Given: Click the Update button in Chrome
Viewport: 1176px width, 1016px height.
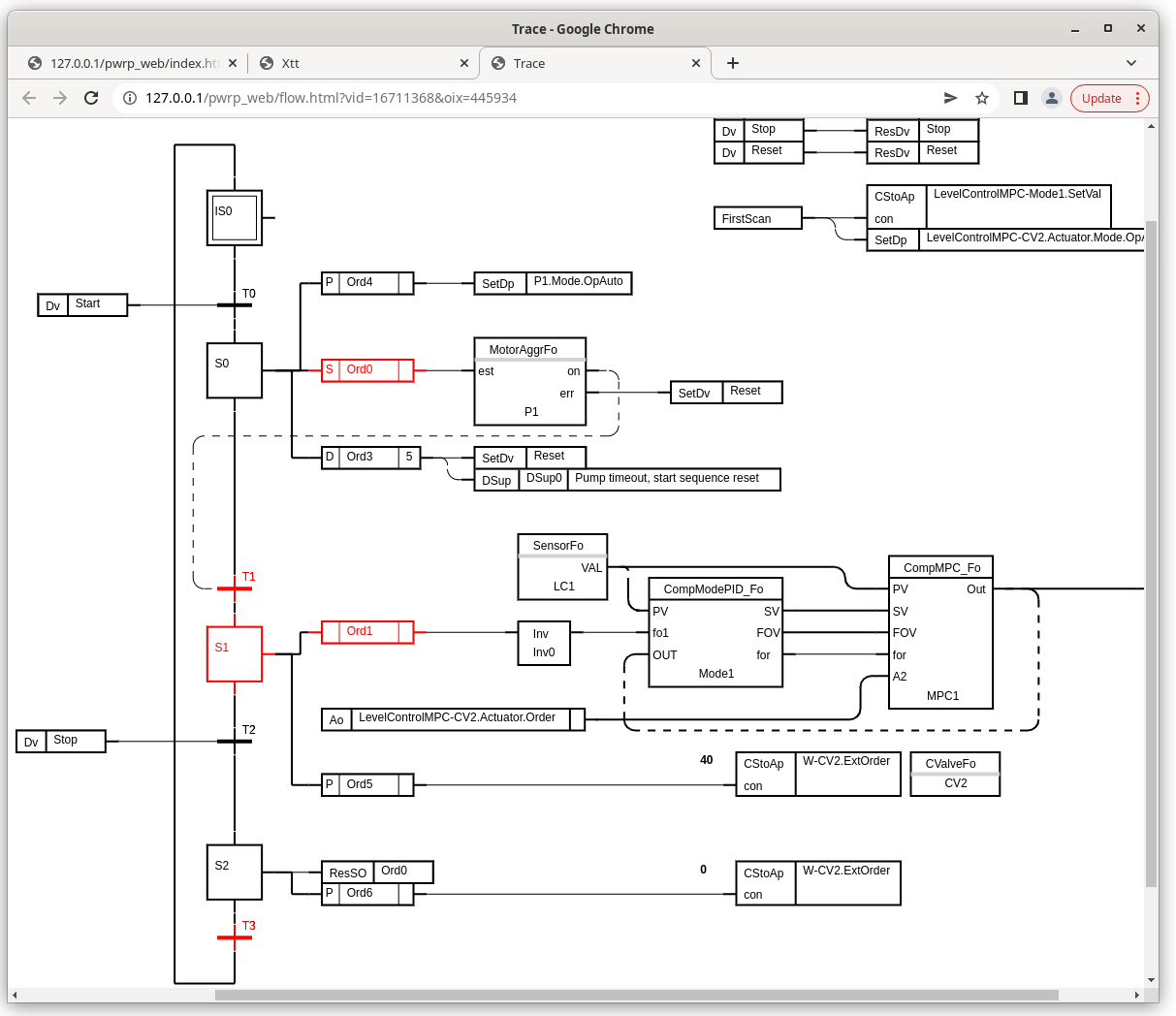Looking at the screenshot, I should coord(1109,98).
